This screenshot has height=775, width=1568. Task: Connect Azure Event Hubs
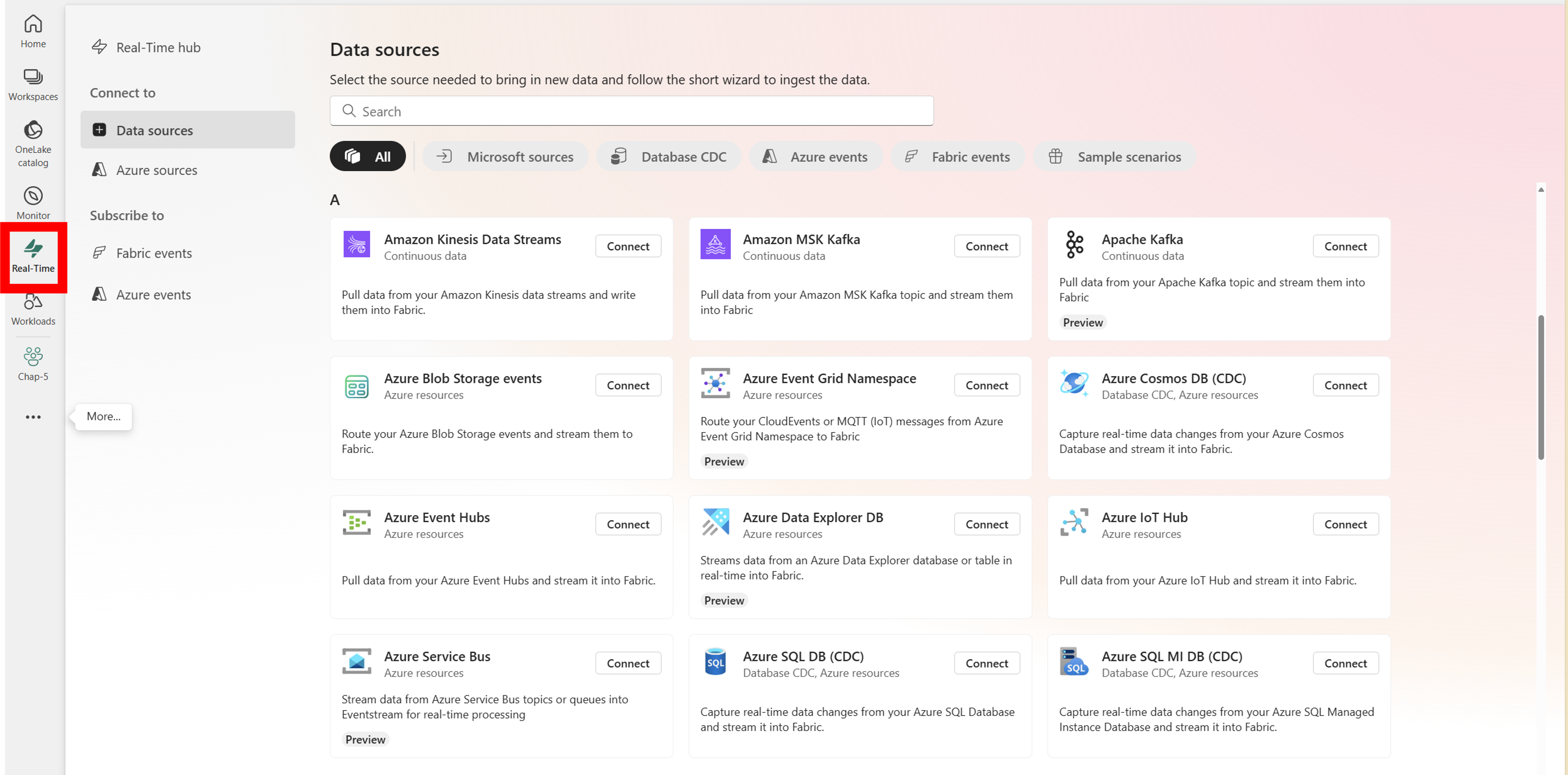[x=628, y=524]
